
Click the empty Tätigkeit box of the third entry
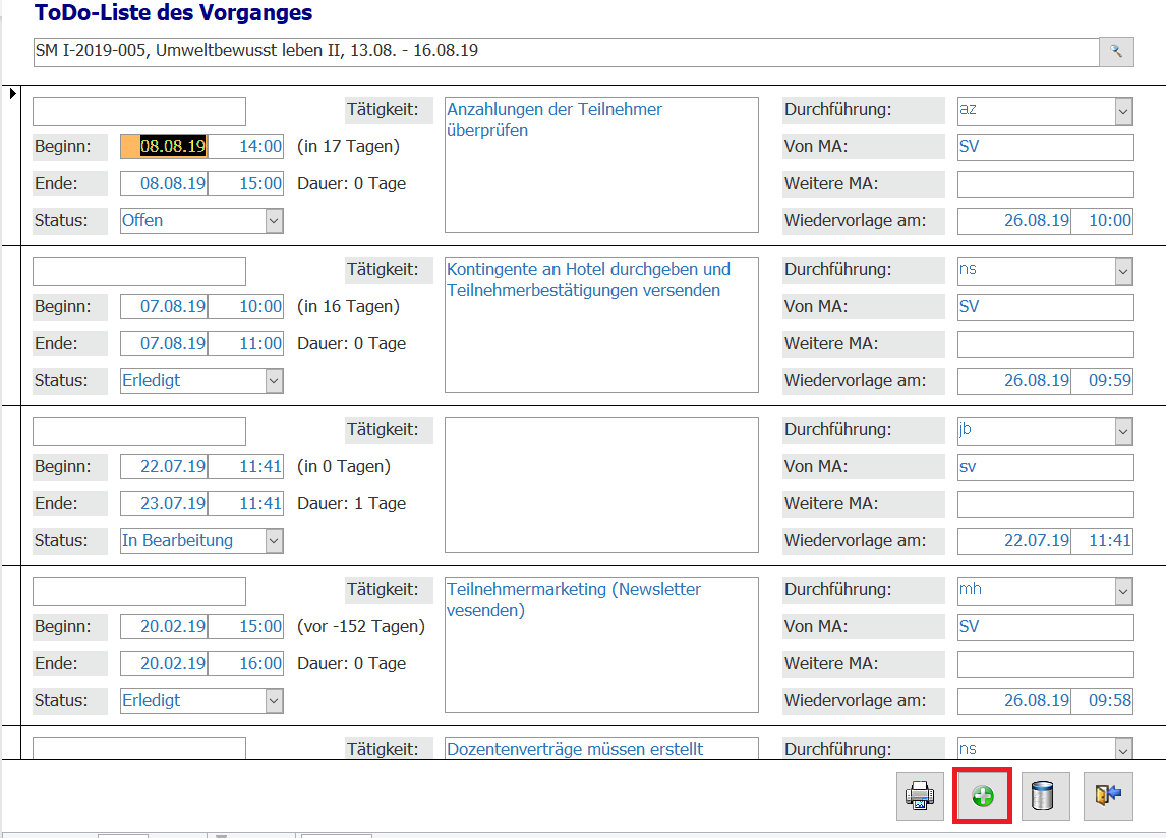[601, 485]
